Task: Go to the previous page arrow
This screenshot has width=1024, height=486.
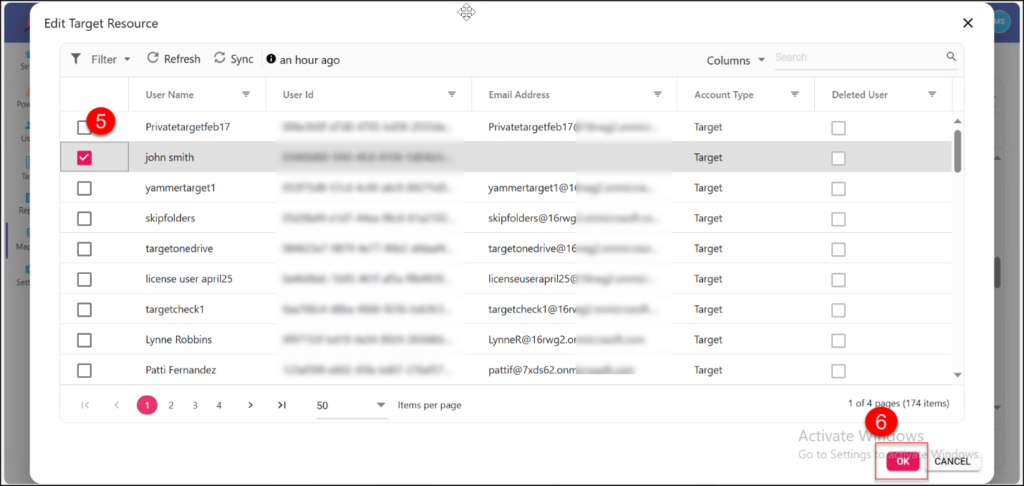Action: click(117, 405)
